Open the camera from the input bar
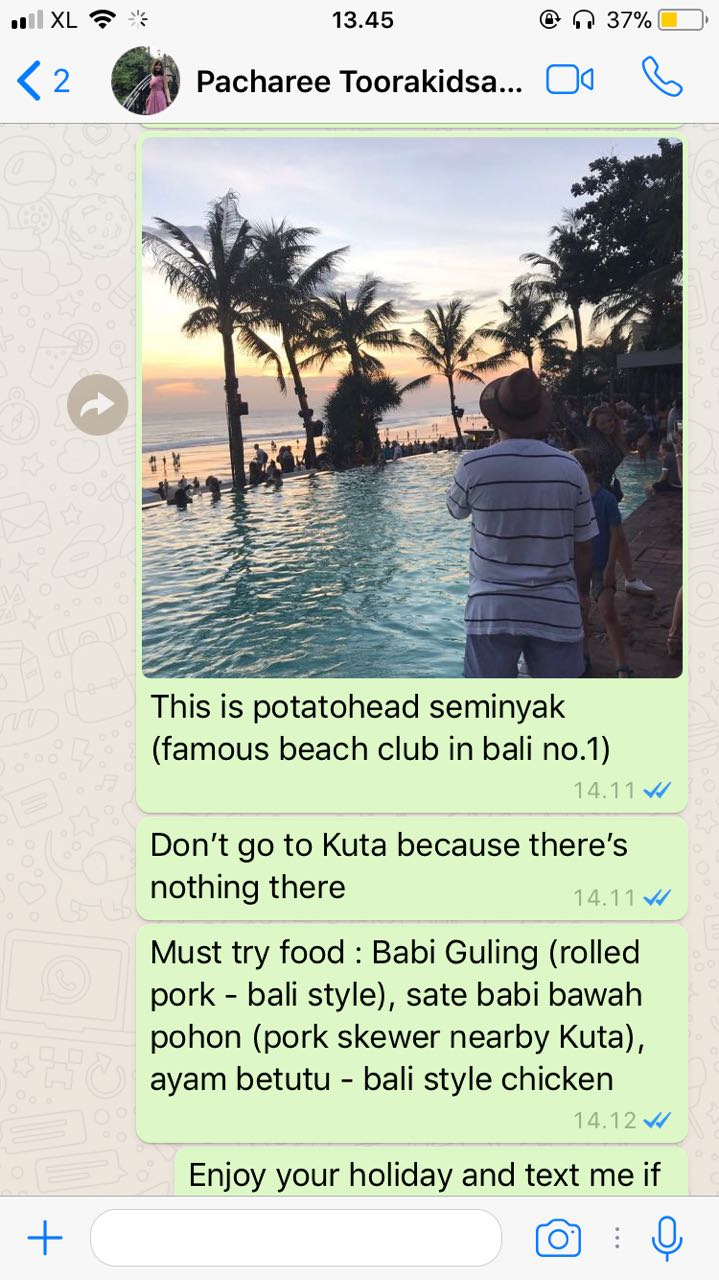Screen dimensions: 719x1280 558,1239
